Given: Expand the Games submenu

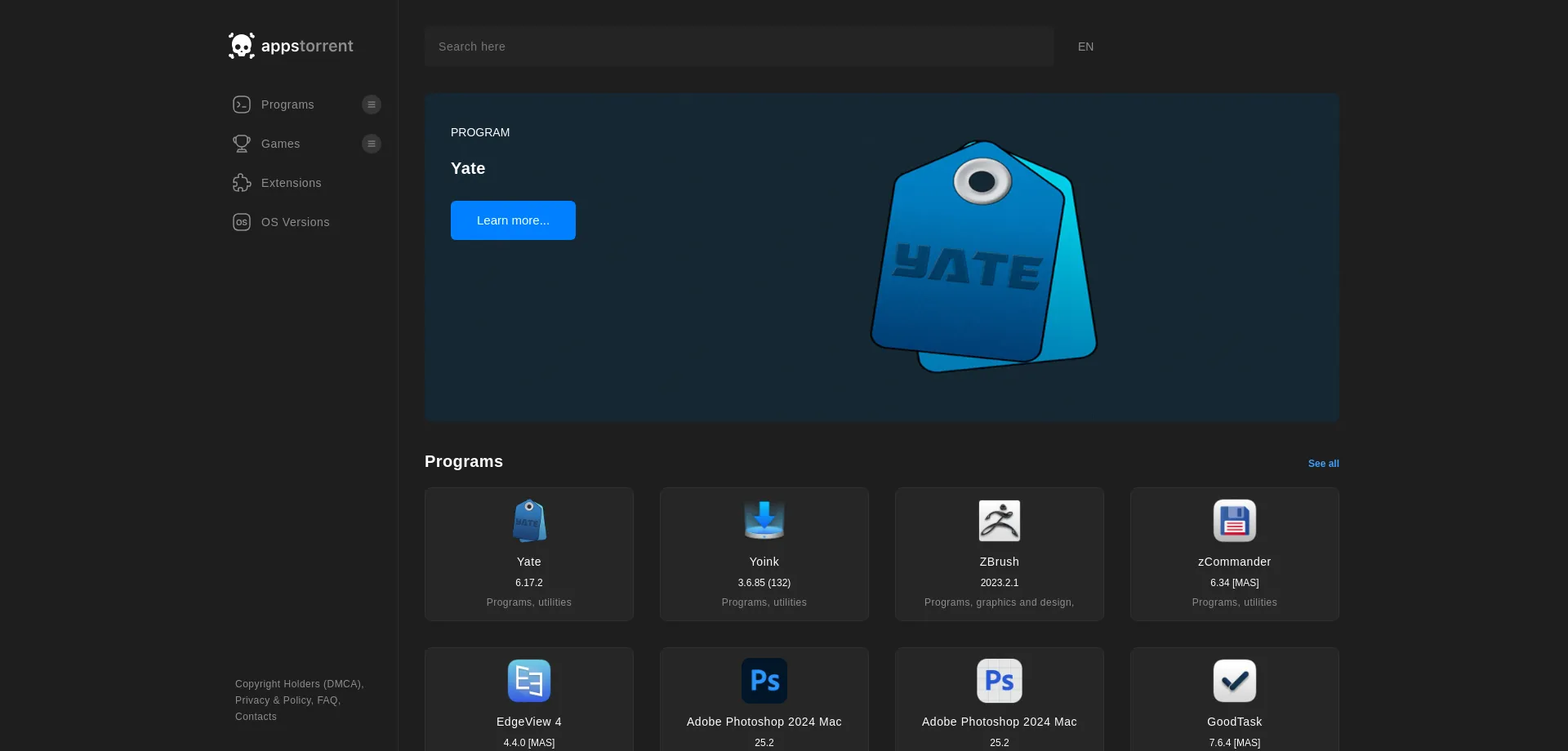Looking at the screenshot, I should pyautogui.click(x=372, y=144).
